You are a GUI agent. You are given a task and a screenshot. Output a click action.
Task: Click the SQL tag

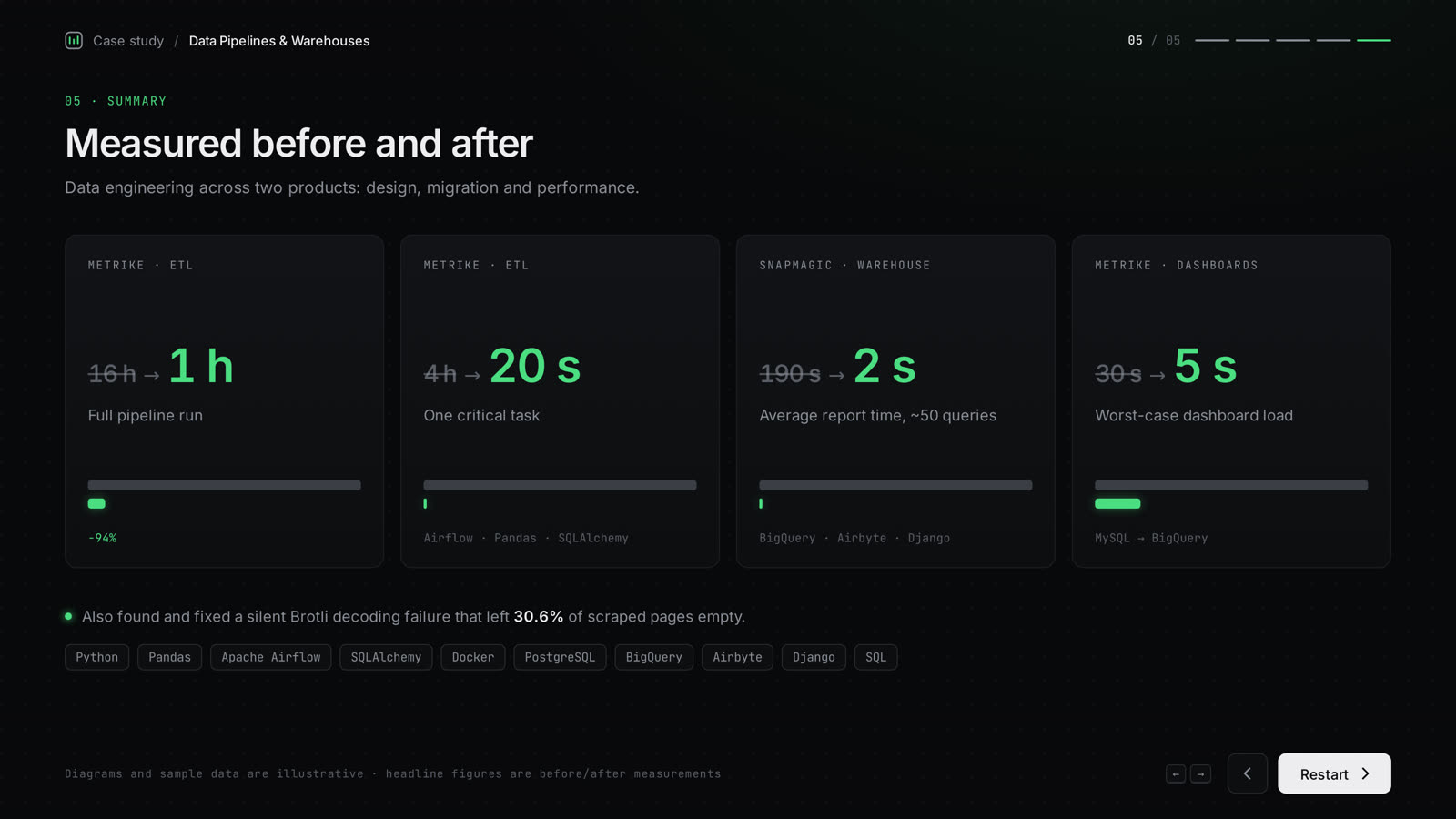tap(876, 657)
